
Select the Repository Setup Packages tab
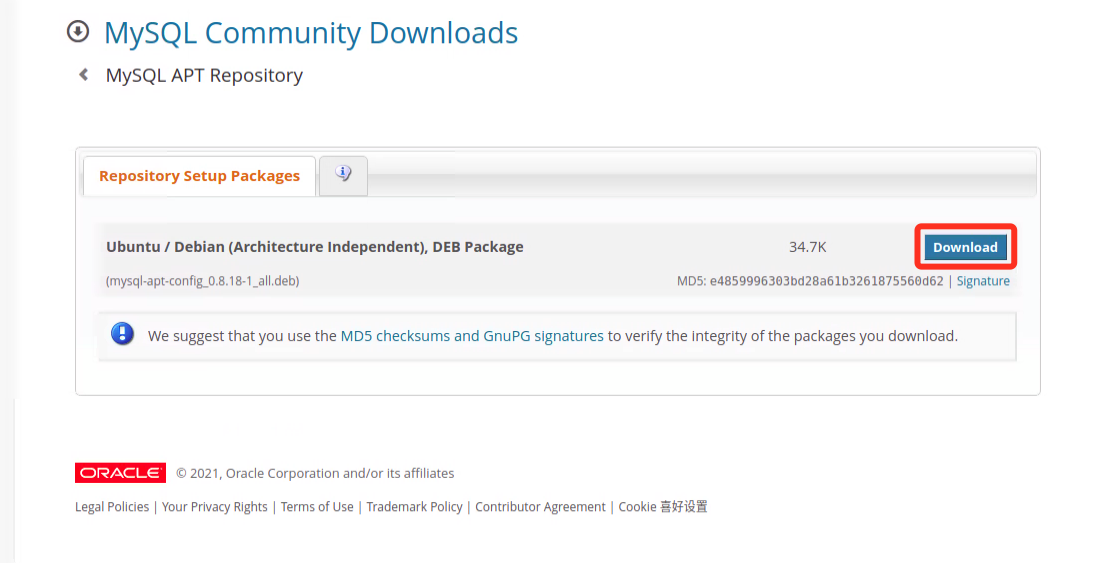click(200, 176)
